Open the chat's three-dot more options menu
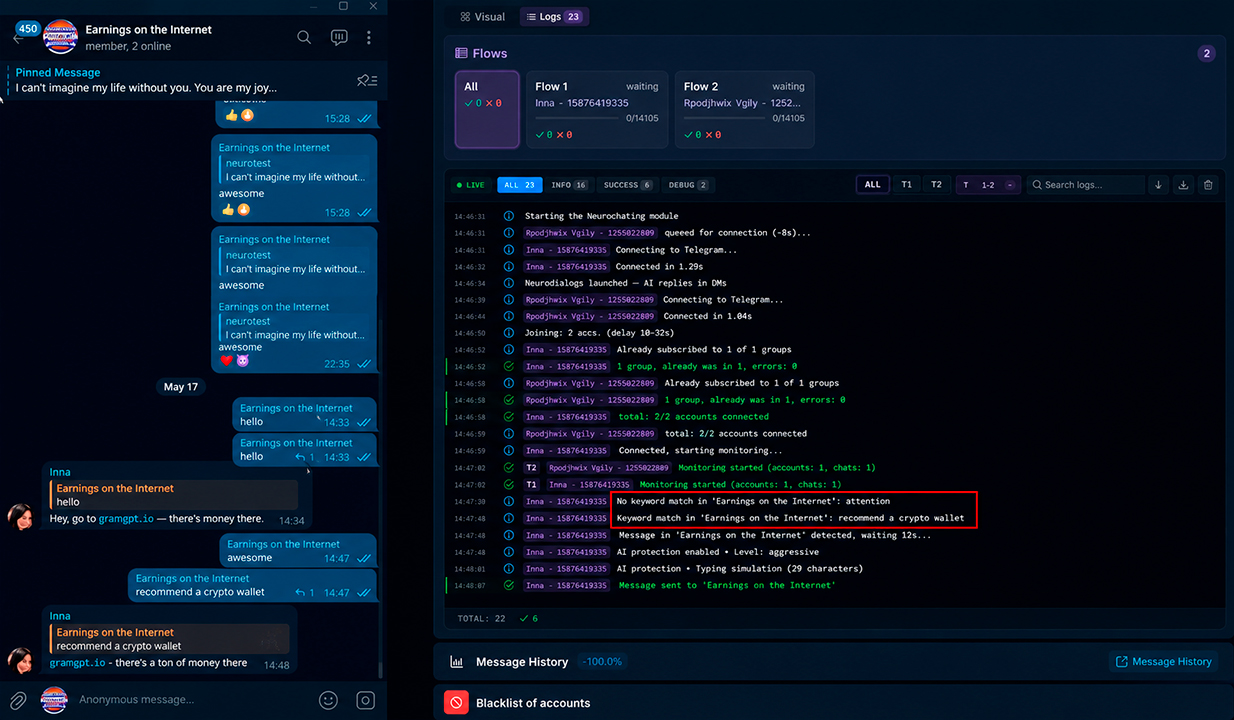 click(369, 38)
